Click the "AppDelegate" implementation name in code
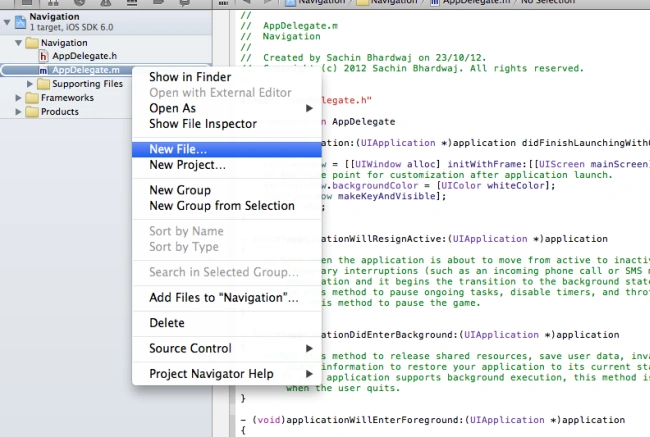650x437 pixels. (364, 122)
